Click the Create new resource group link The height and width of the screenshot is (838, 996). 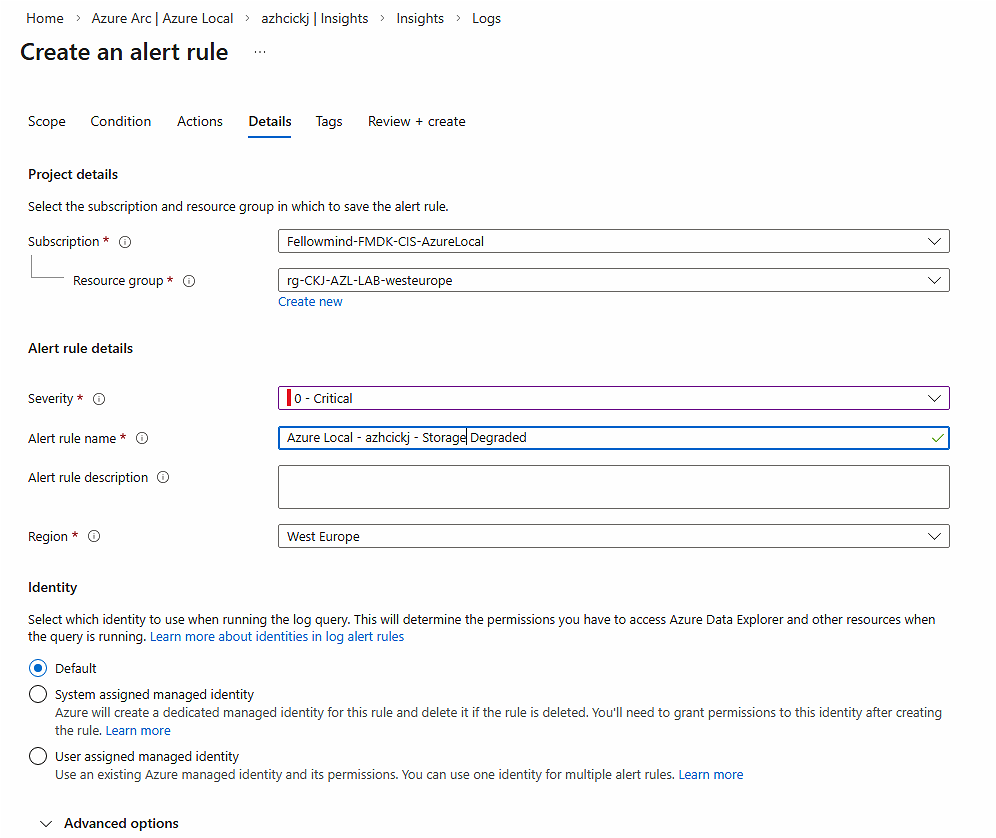tap(310, 302)
